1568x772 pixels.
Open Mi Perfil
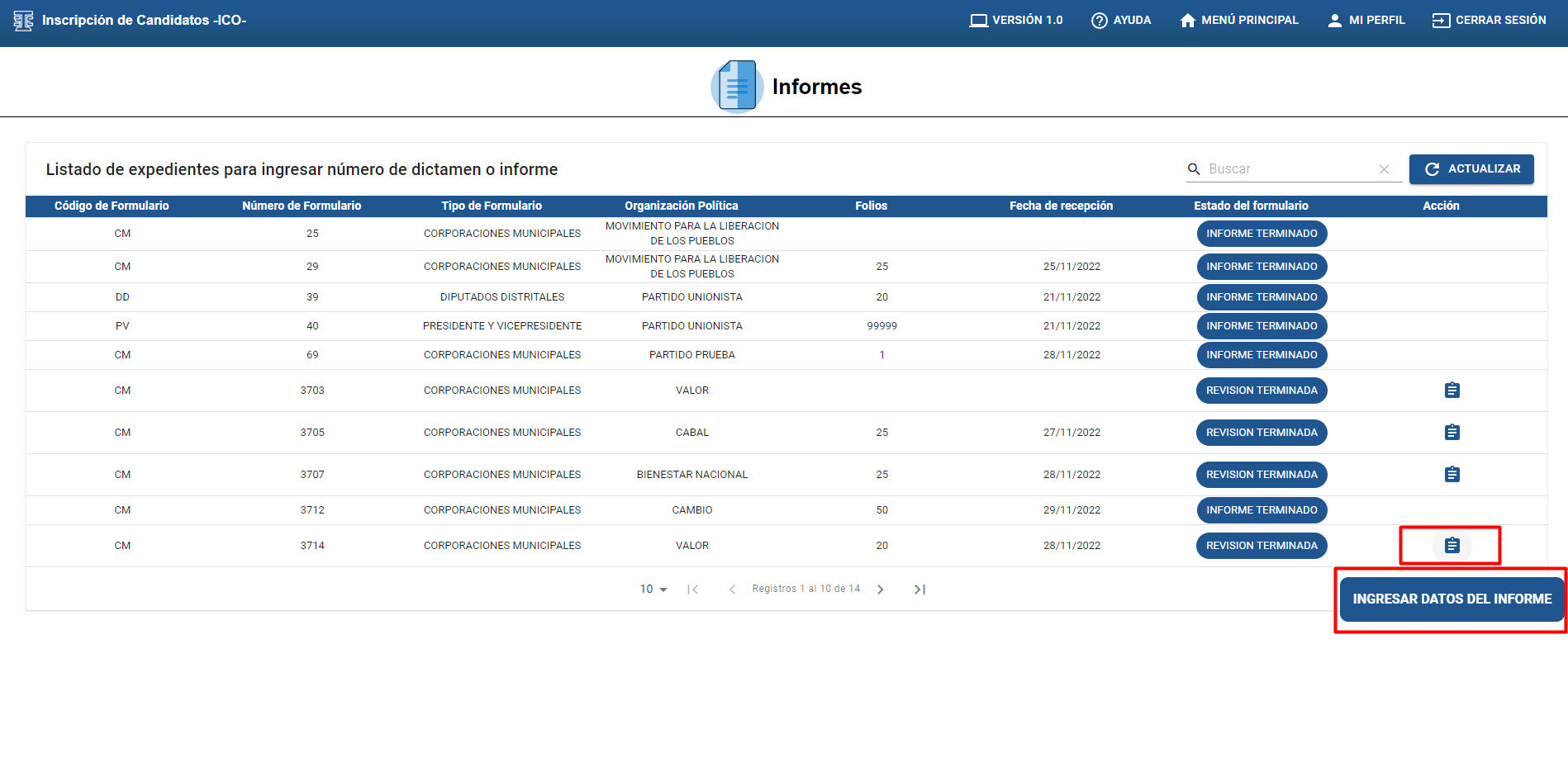(x=1366, y=21)
